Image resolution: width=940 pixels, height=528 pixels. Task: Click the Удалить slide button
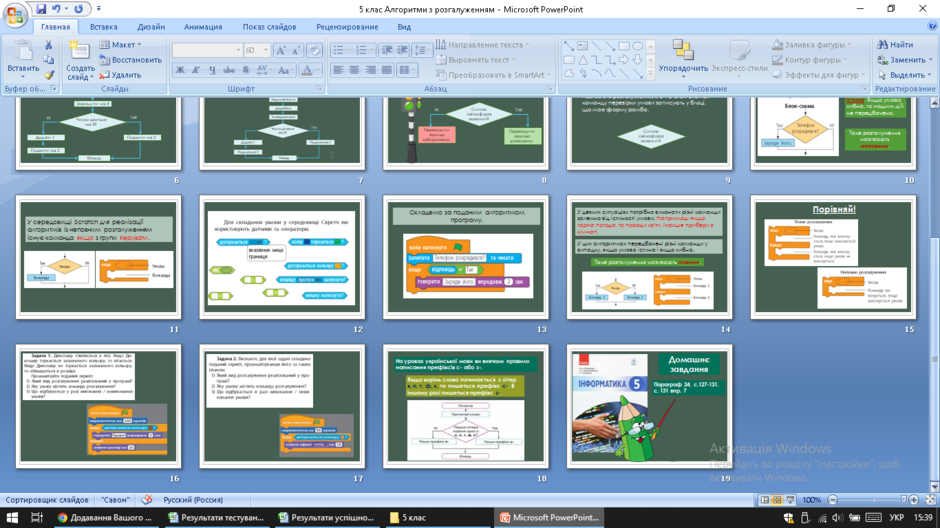point(120,75)
